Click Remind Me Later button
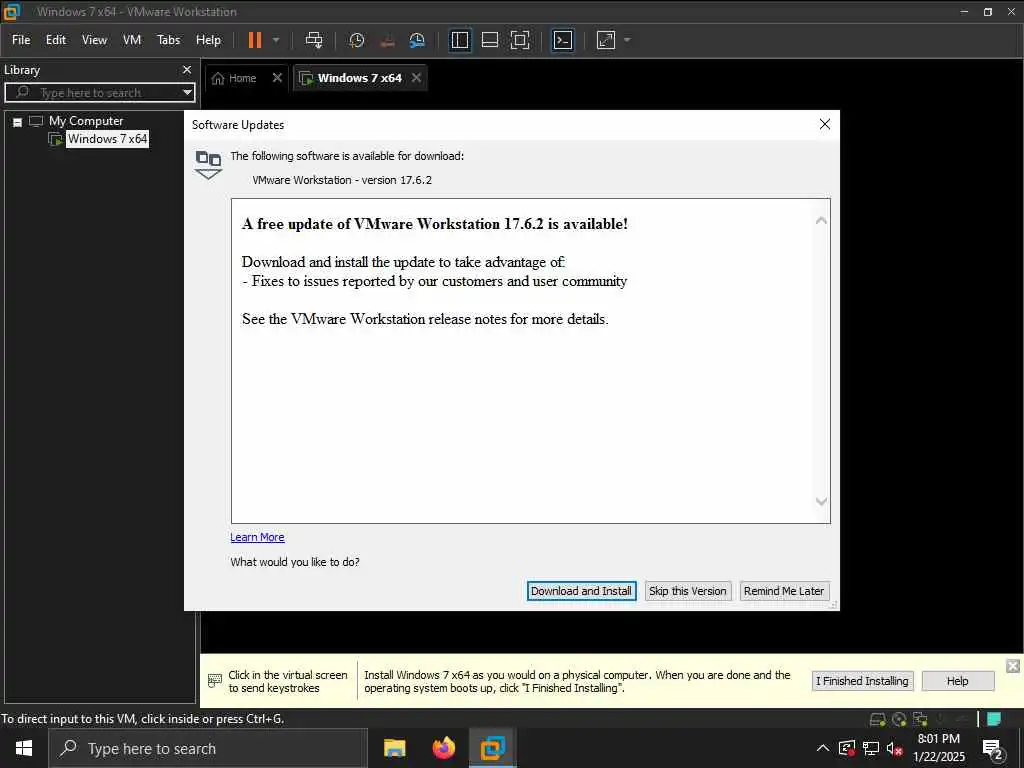 point(784,591)
